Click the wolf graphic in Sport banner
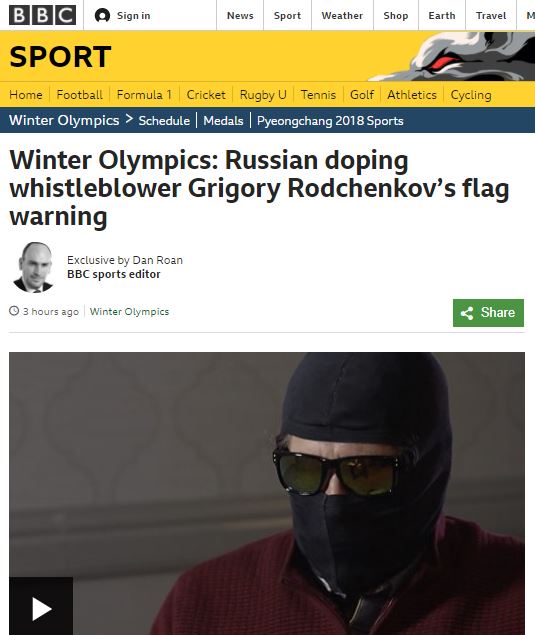 (455, 56)
